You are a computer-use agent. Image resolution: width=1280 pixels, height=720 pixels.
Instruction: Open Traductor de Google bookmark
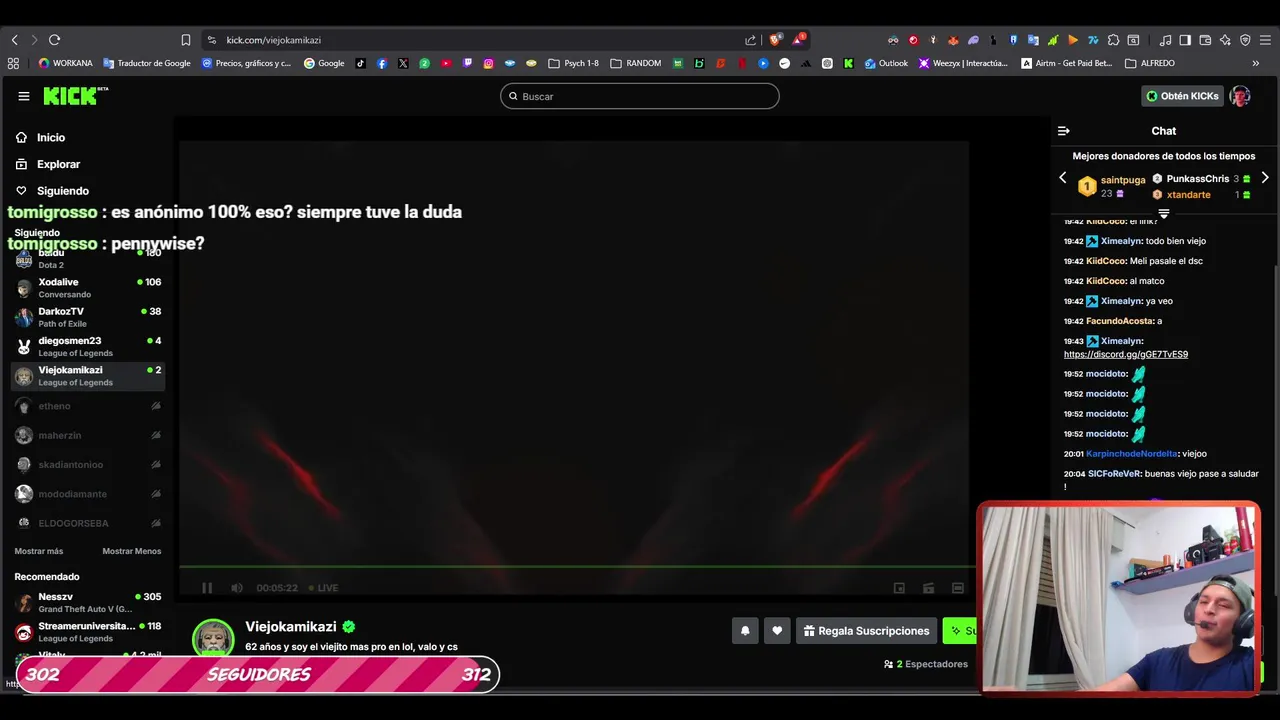click(x=147, y=63)
